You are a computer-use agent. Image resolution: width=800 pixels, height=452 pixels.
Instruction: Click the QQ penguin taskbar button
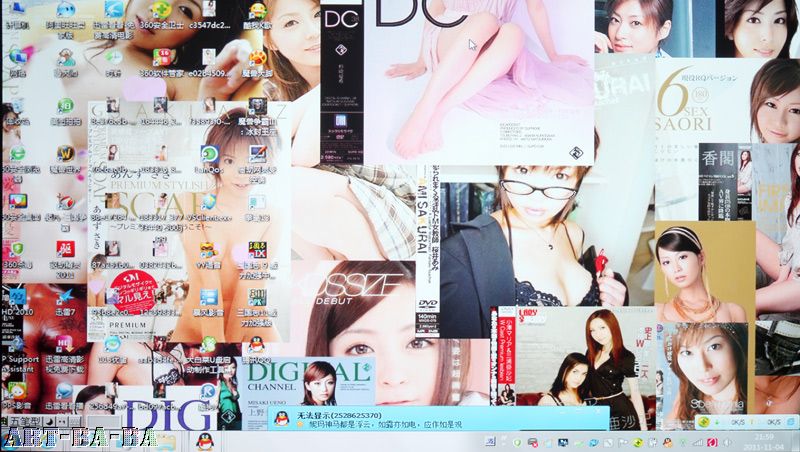point(205,442)
